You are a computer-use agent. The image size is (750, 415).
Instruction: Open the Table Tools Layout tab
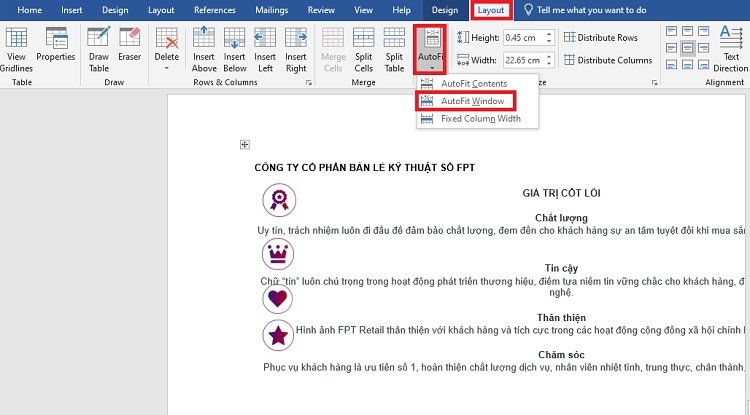pos(491,10)
